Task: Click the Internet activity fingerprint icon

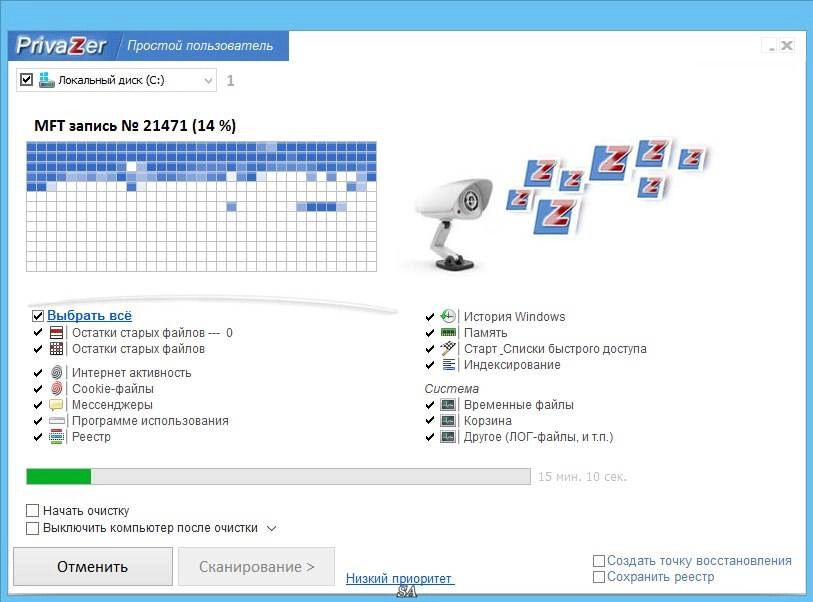Action: point(57,372)
